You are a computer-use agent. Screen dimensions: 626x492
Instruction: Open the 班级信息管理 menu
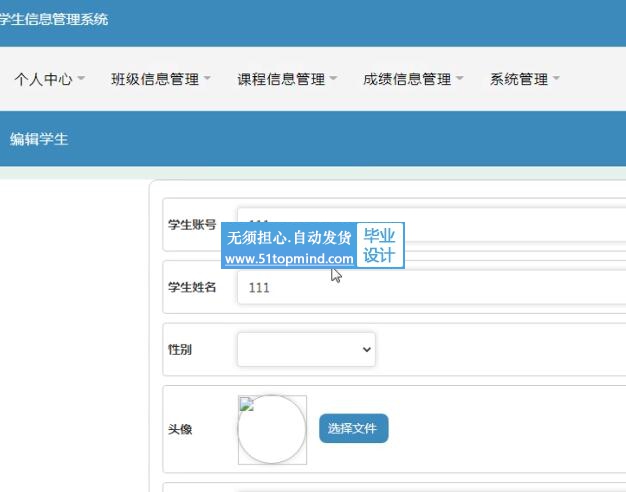coord(154,79)
